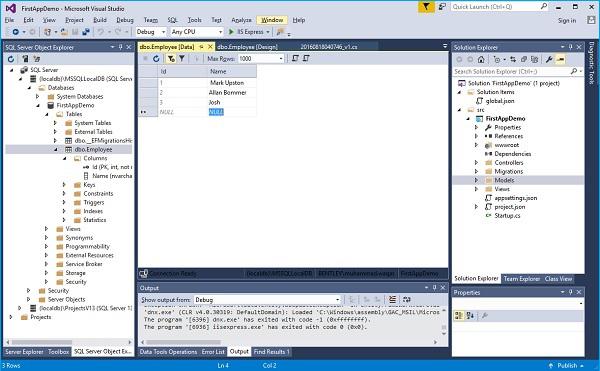
Task: Click the yellow notifications funnel icon
Action: click(x=426, y=7)
